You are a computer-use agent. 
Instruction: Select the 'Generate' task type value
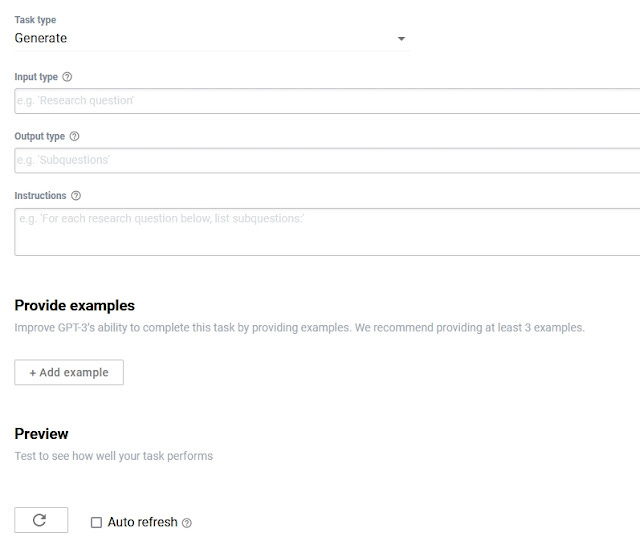pyautogui.click(x=40, y=38)
